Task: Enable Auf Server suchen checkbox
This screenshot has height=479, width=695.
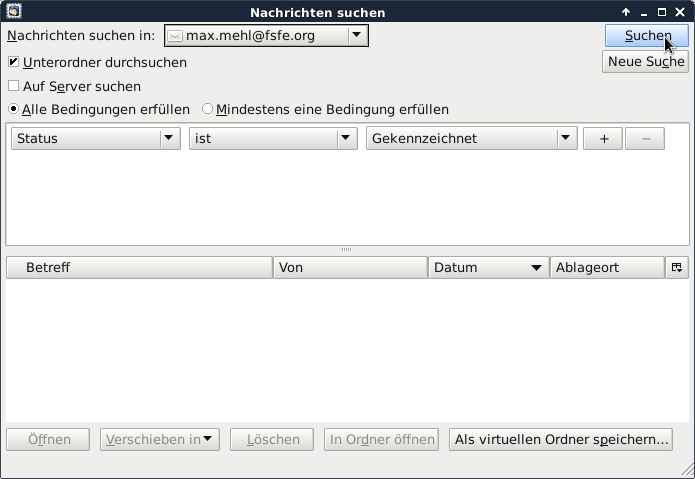Action: pos(14,86)
